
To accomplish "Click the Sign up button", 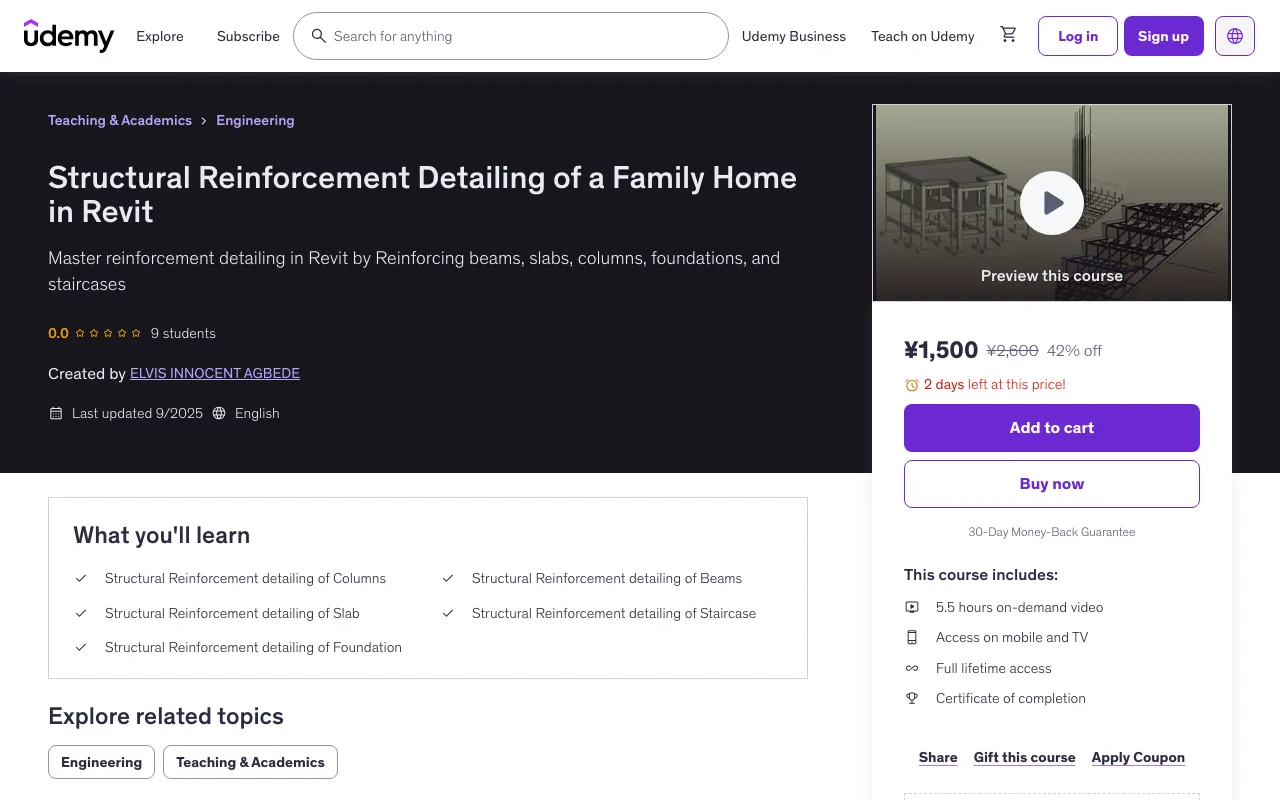I will point(1163,36).
